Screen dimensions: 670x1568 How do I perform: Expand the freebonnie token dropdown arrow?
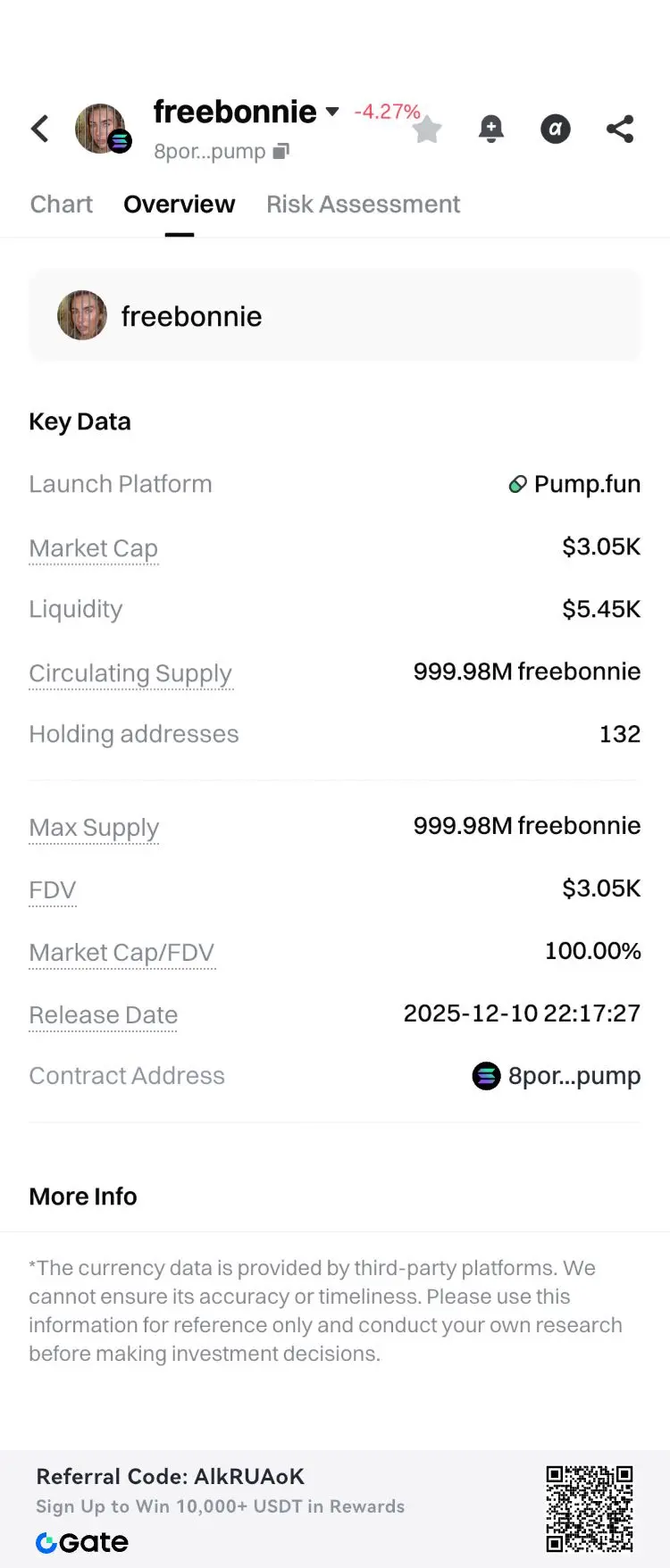point(332,112)
